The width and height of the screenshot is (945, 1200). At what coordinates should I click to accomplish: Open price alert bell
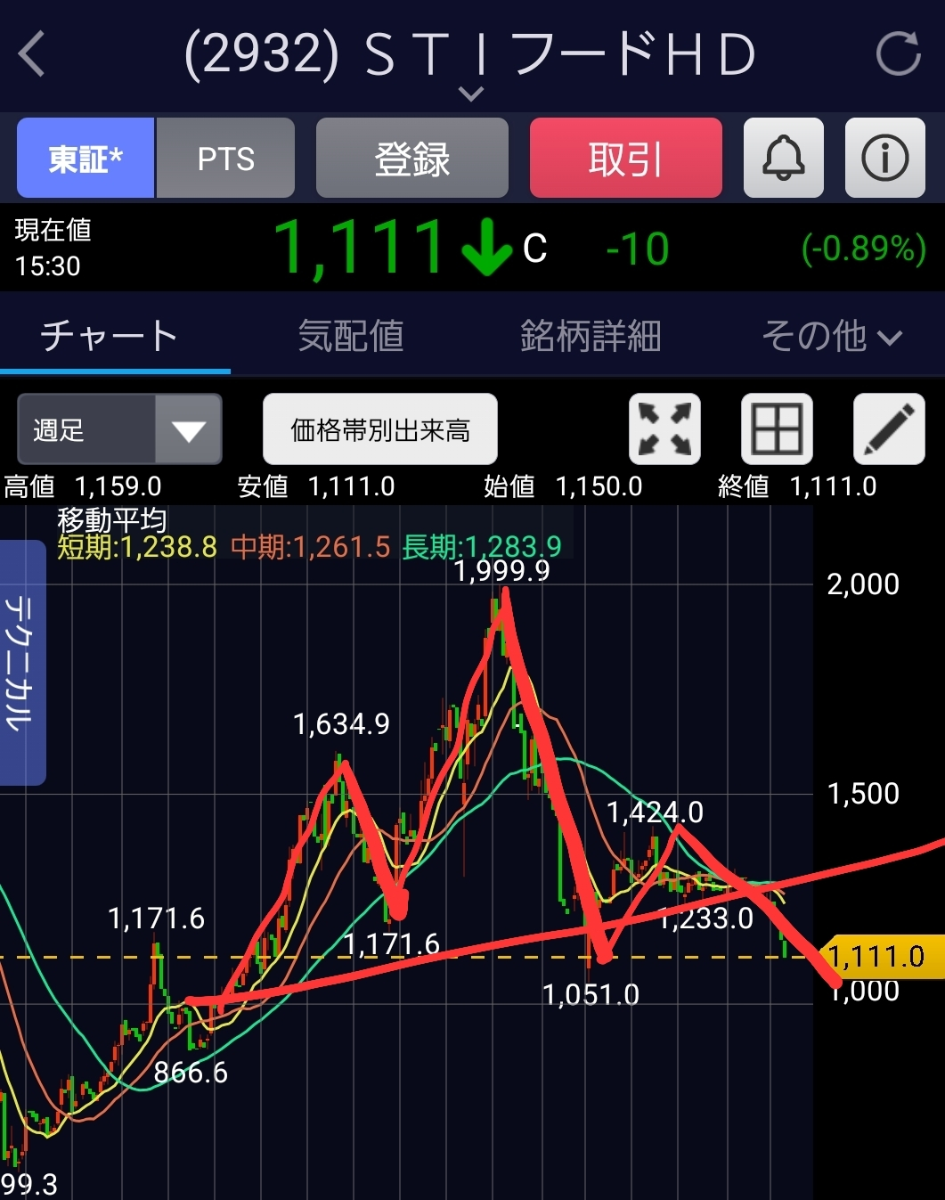point(784,158)
